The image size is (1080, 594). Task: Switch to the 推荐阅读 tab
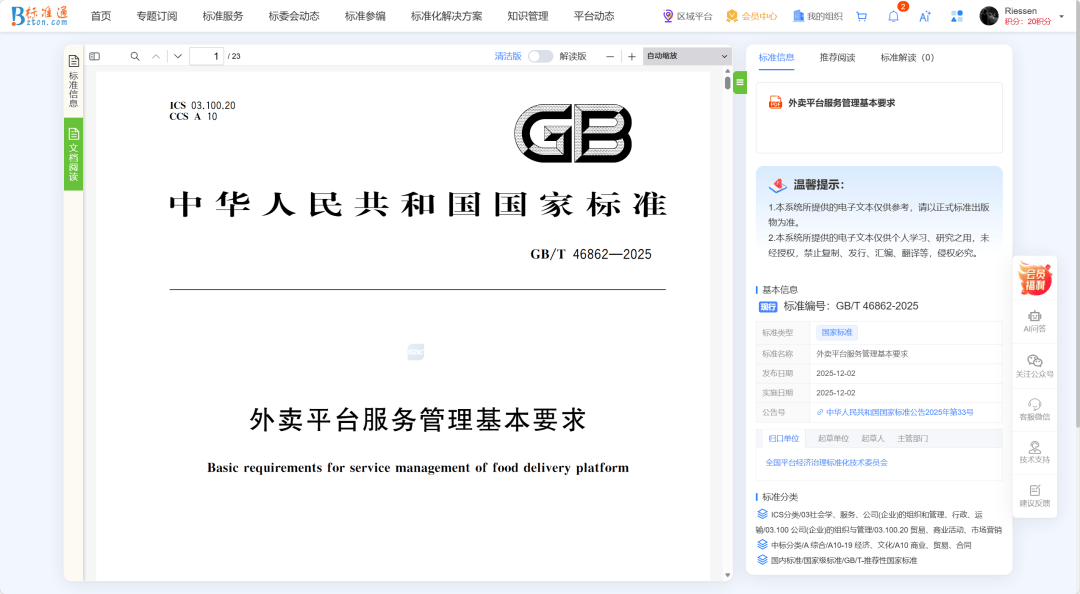[x=837, y=58]
